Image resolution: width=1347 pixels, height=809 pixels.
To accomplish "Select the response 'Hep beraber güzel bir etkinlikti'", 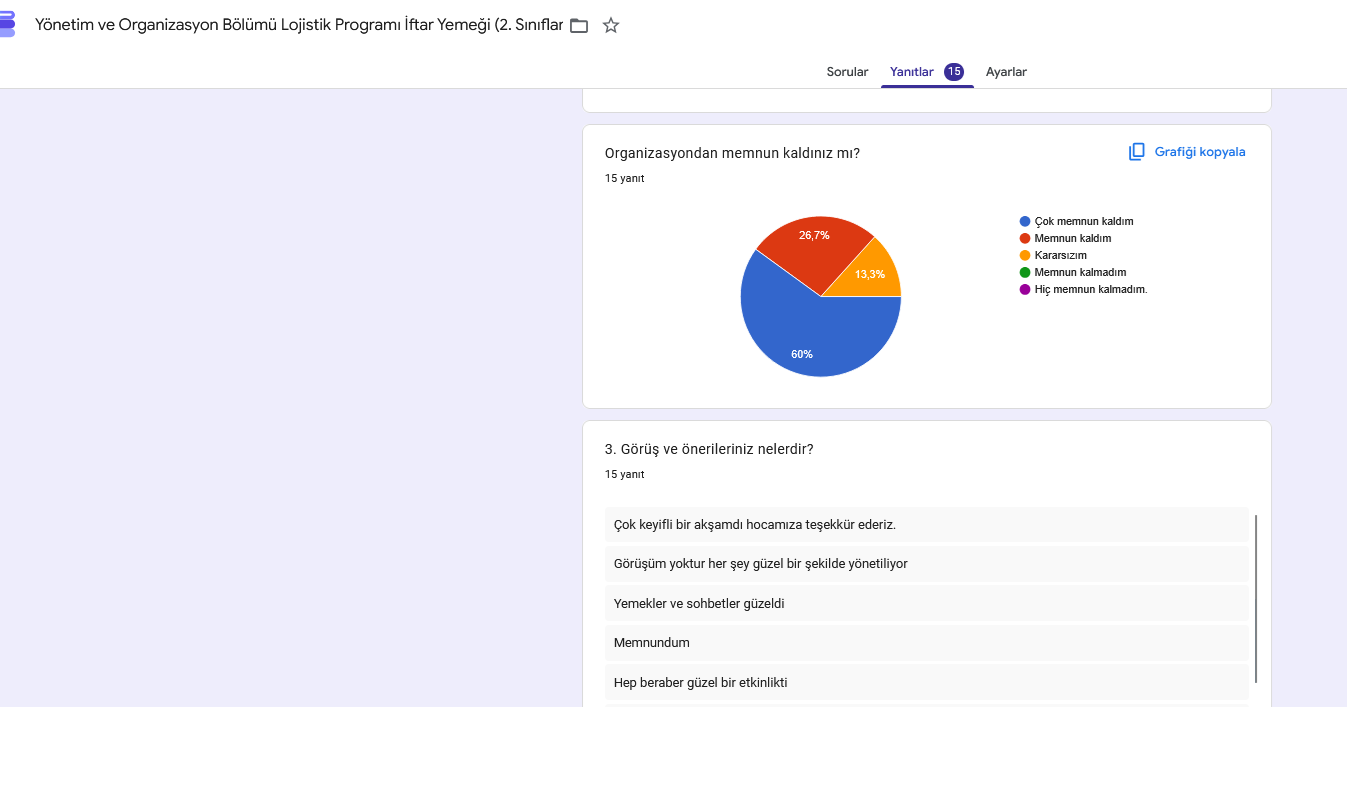I will (927, 682).
